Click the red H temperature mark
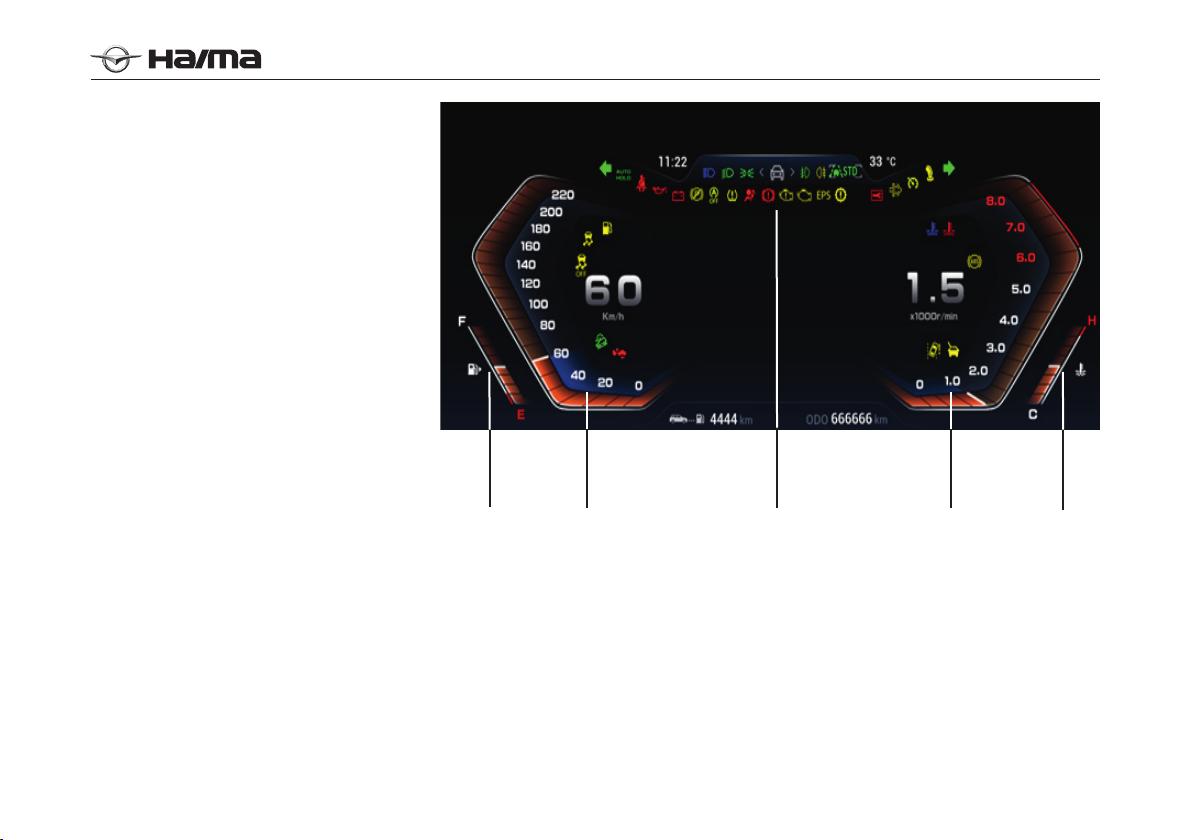1192x840 pixels. 1092,321
